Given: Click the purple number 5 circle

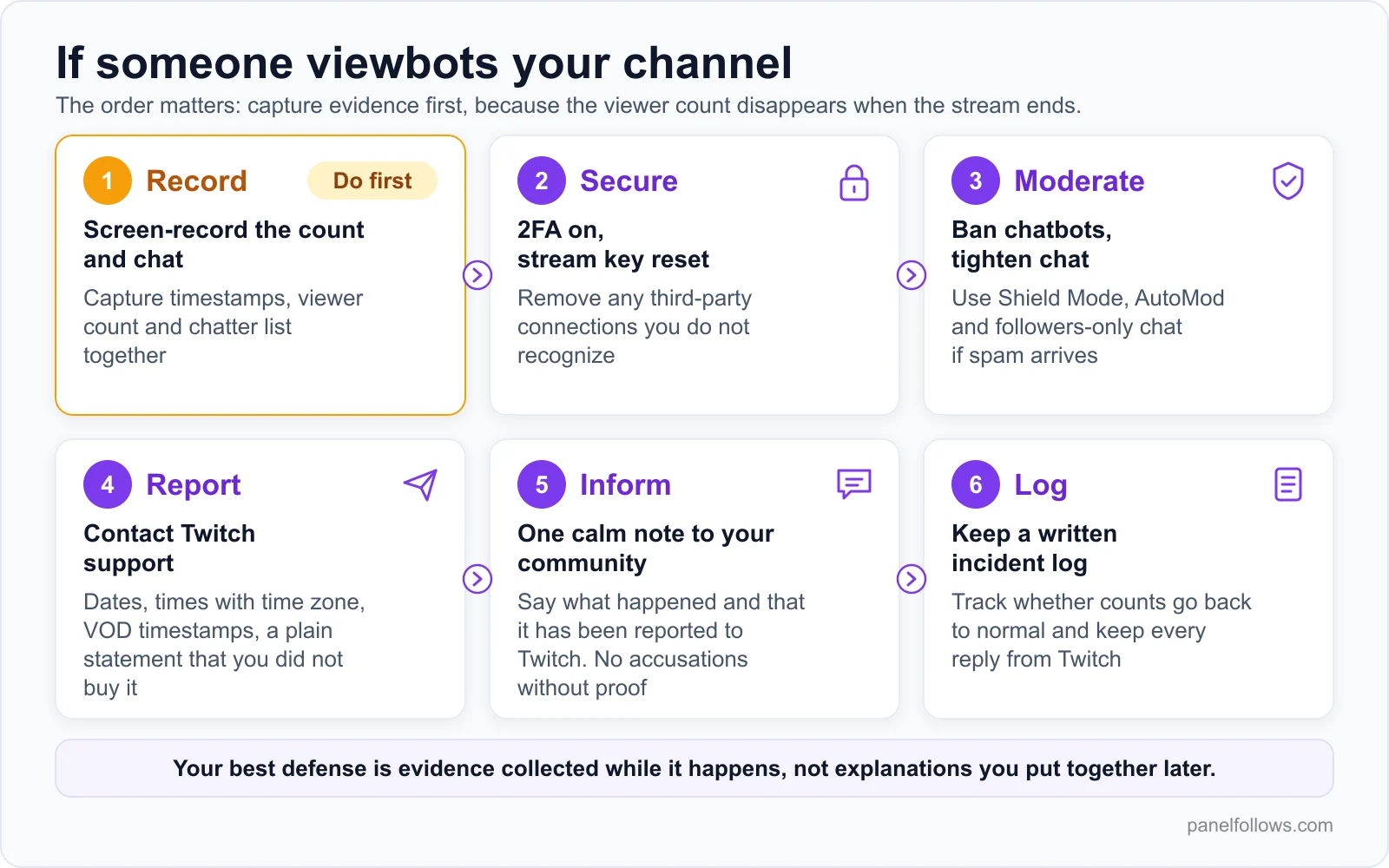Looking at the screenshot, I should [x=542, y=484].
